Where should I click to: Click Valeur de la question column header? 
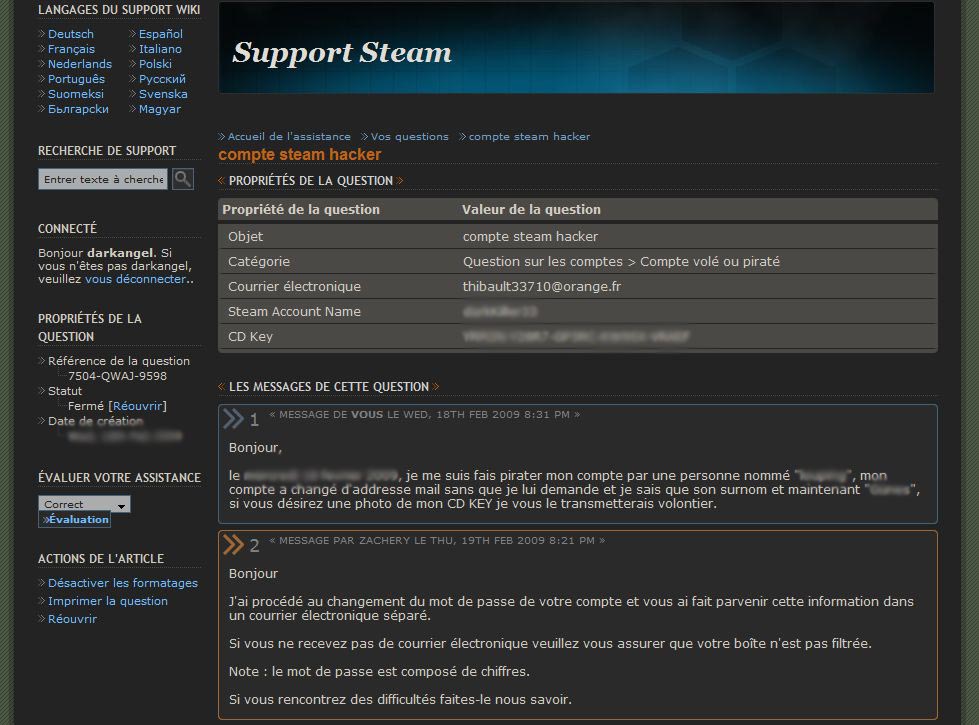pos(531,209)
